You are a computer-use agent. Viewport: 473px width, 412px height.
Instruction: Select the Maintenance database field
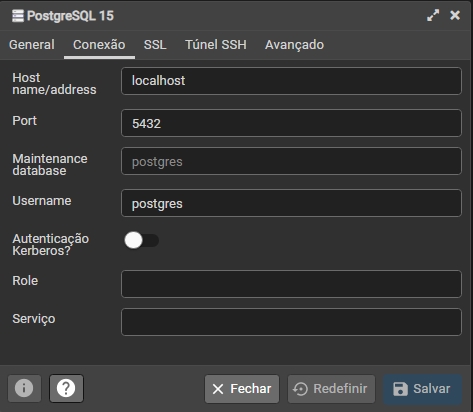coord(291,161)
